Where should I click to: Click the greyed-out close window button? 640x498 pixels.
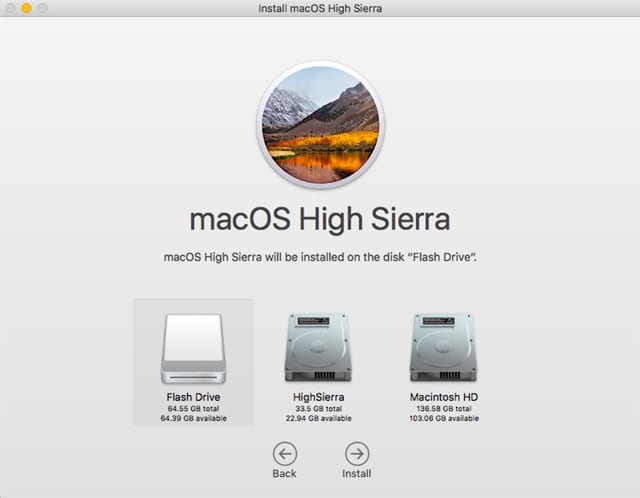pos(10,9)
